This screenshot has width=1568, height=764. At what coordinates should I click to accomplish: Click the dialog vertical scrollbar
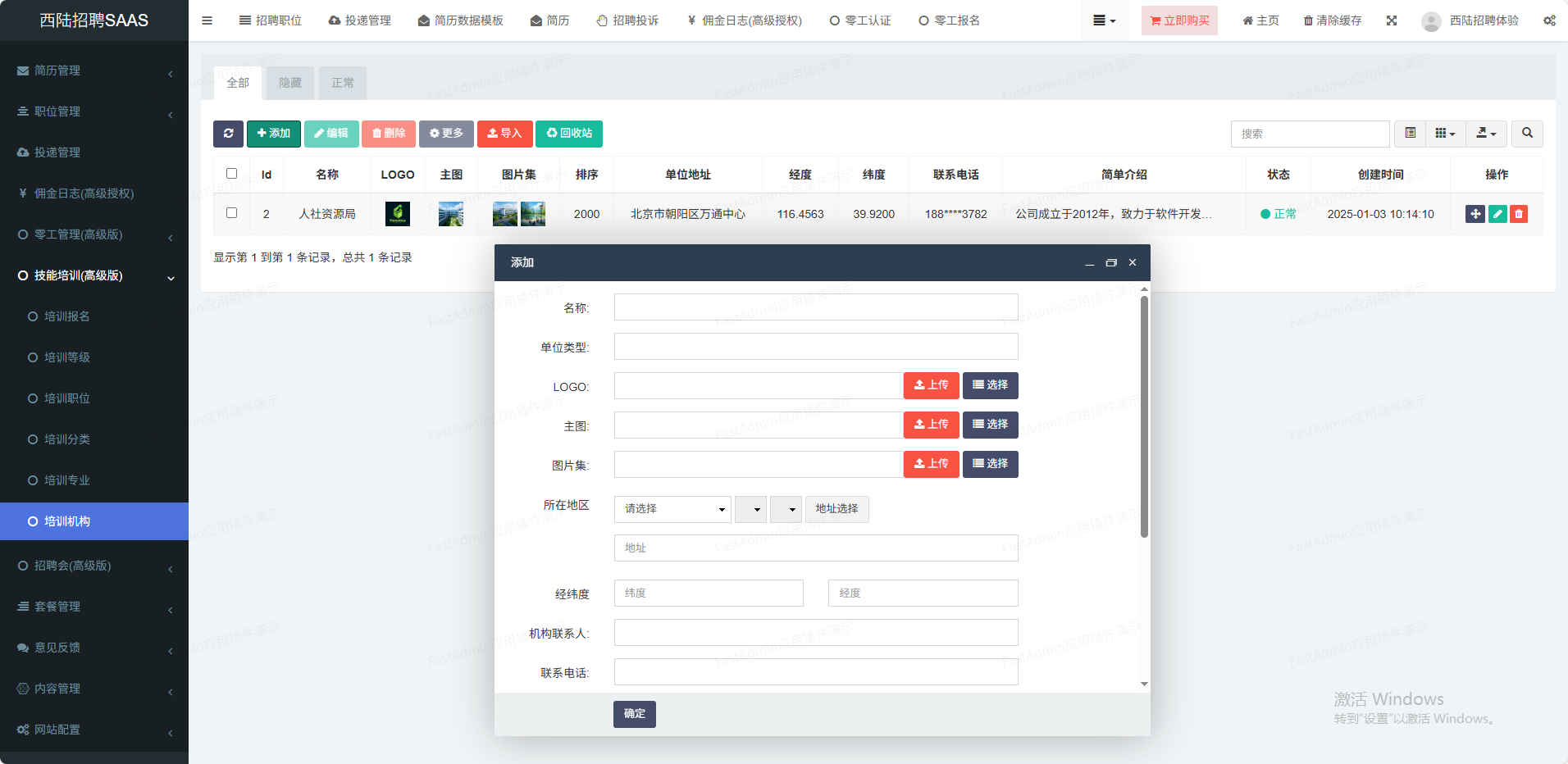[x=1144, y=416]
